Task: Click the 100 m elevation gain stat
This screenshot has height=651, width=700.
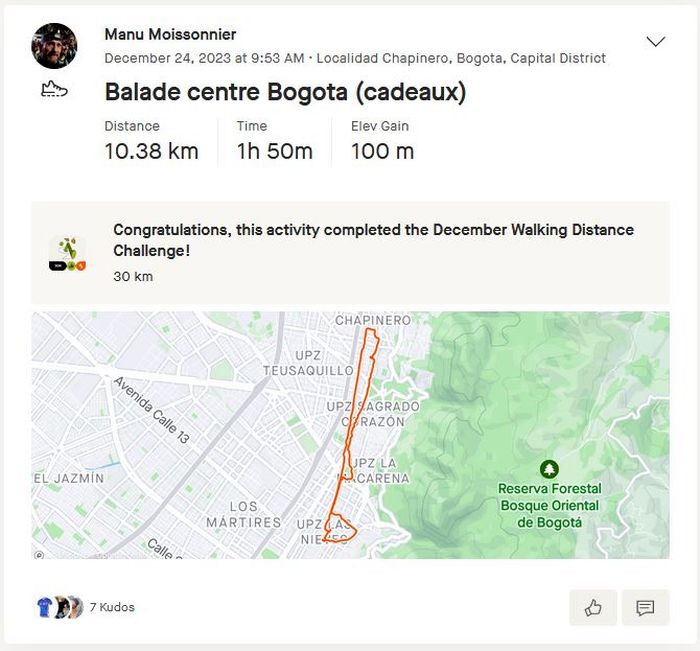Action: (382, 151)
